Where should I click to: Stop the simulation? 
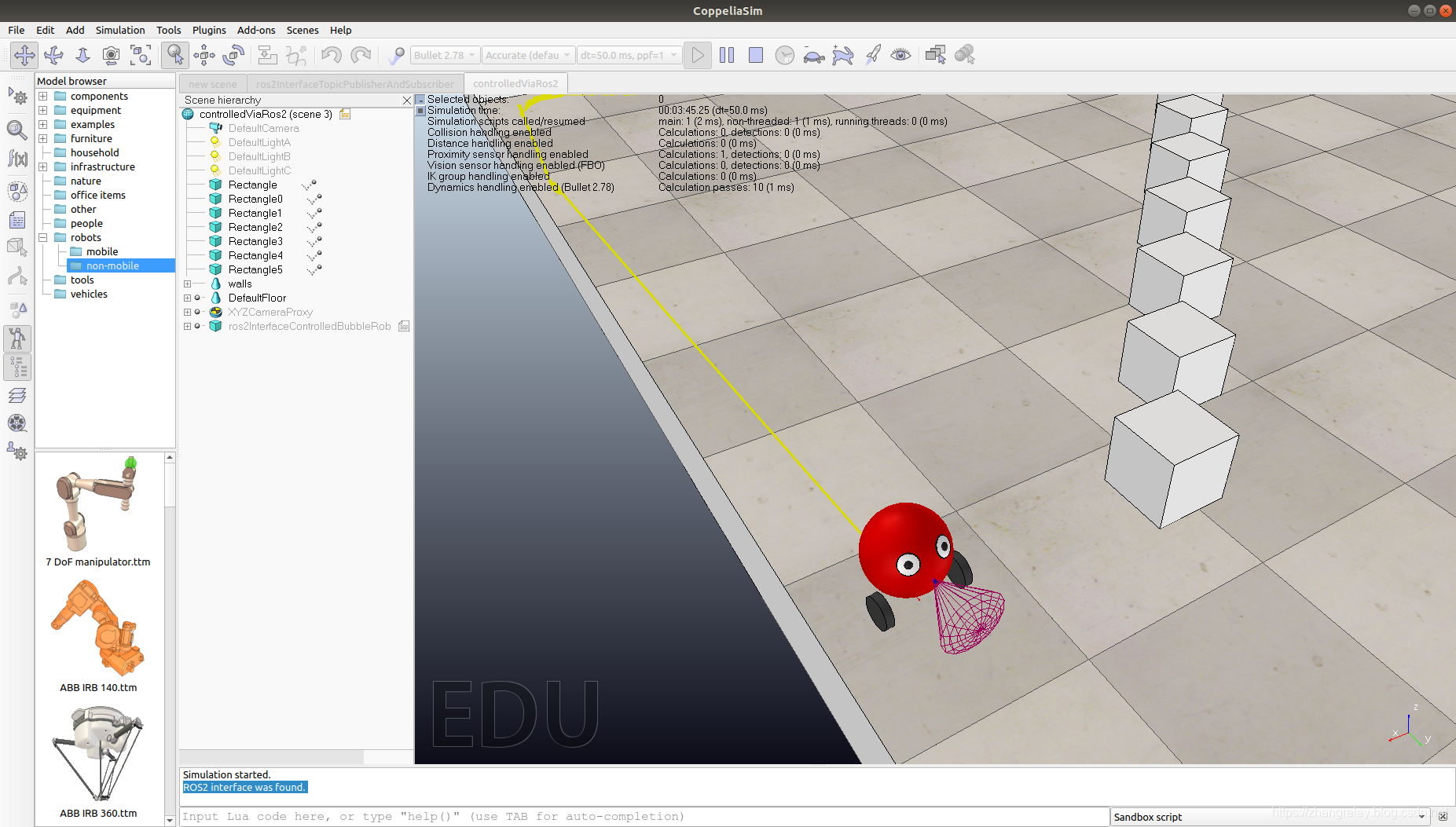[756, 55]
